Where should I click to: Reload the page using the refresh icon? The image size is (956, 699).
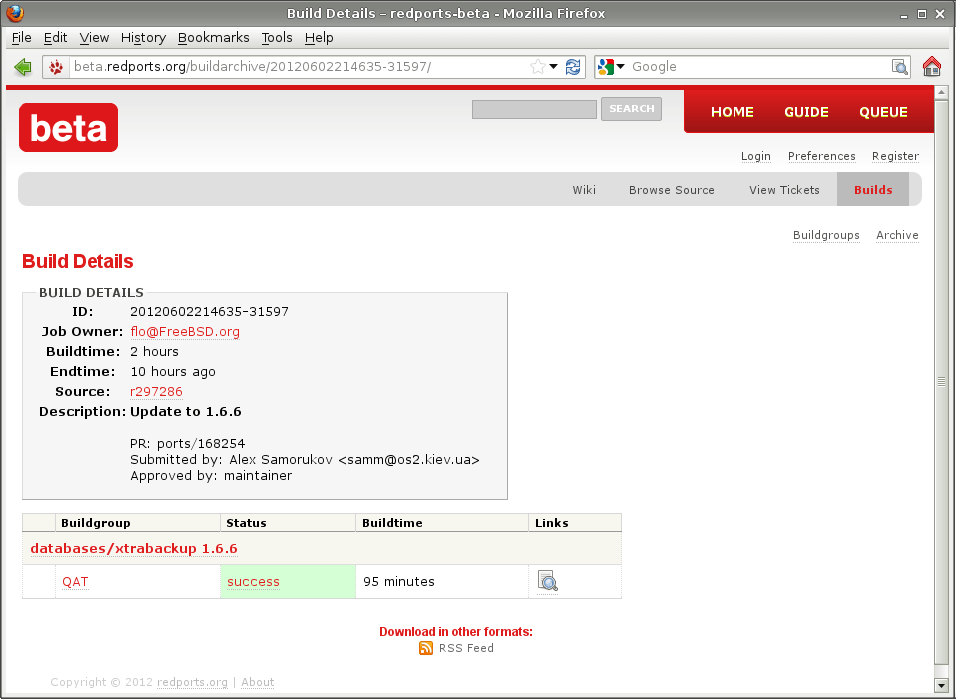(x=573, y=67)
